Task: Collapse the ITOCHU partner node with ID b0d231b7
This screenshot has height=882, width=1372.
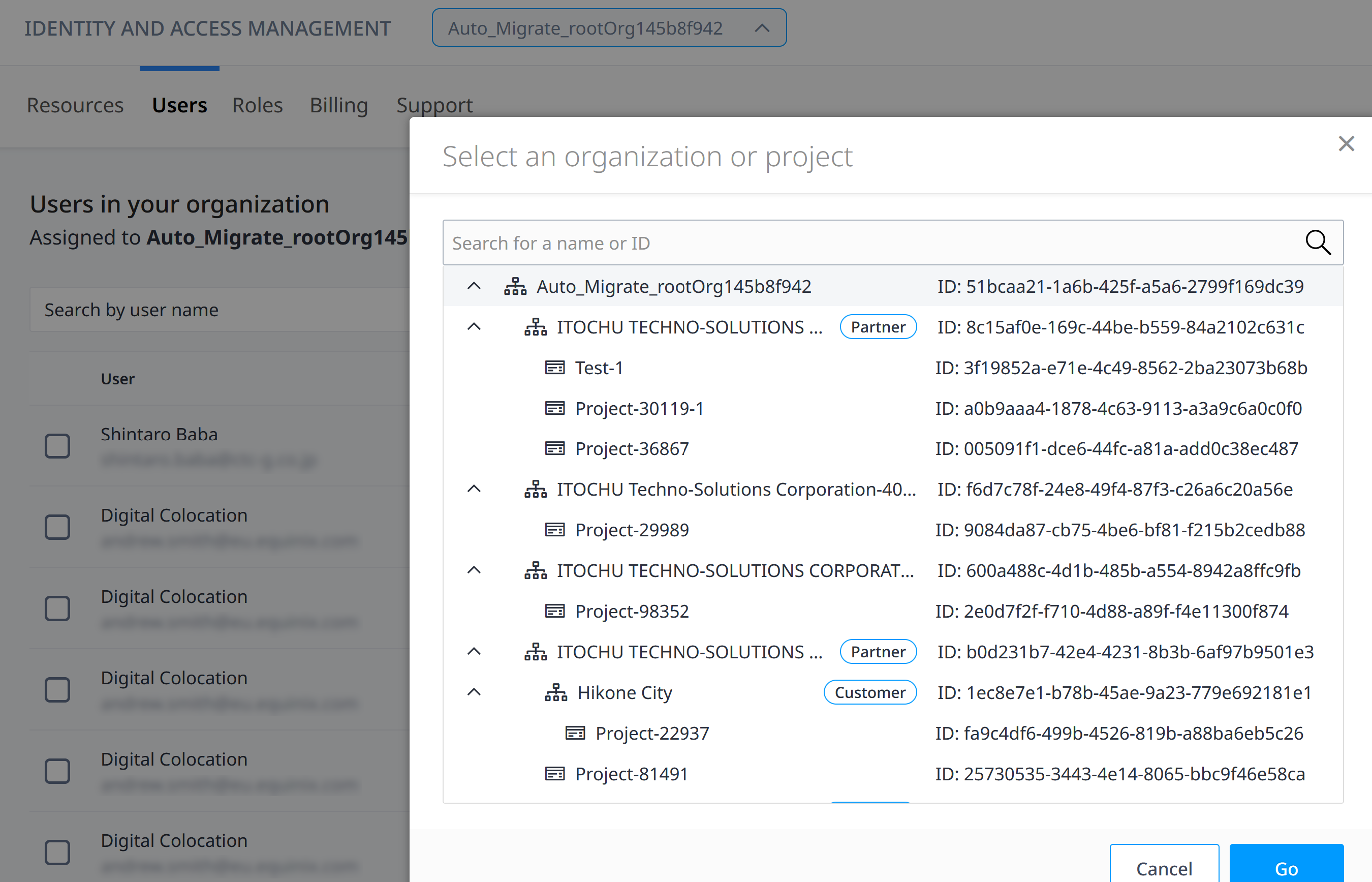Action: [x=474, y=651]
